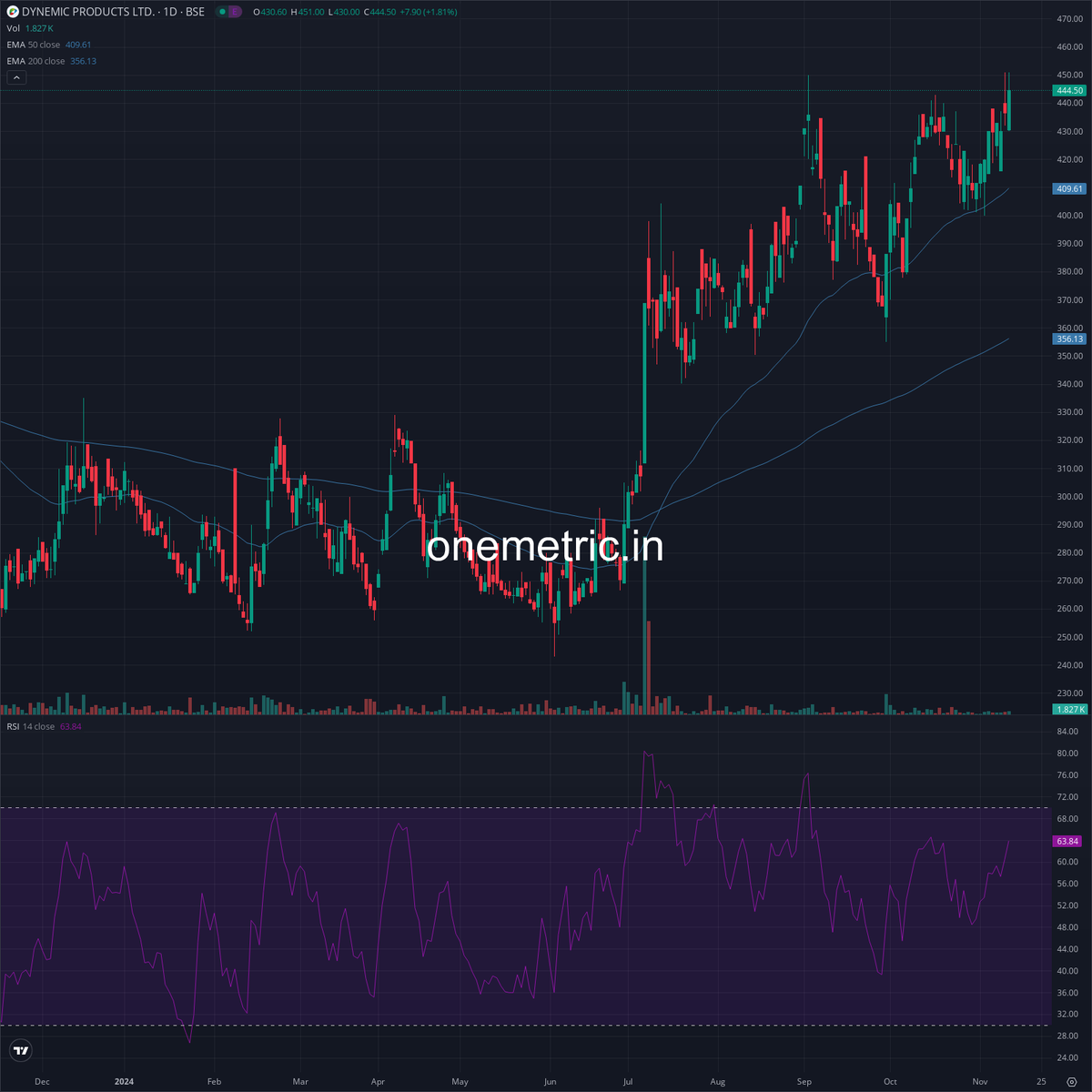
Task: Click the 2024 label on time axis
Action: (124, 1082)
